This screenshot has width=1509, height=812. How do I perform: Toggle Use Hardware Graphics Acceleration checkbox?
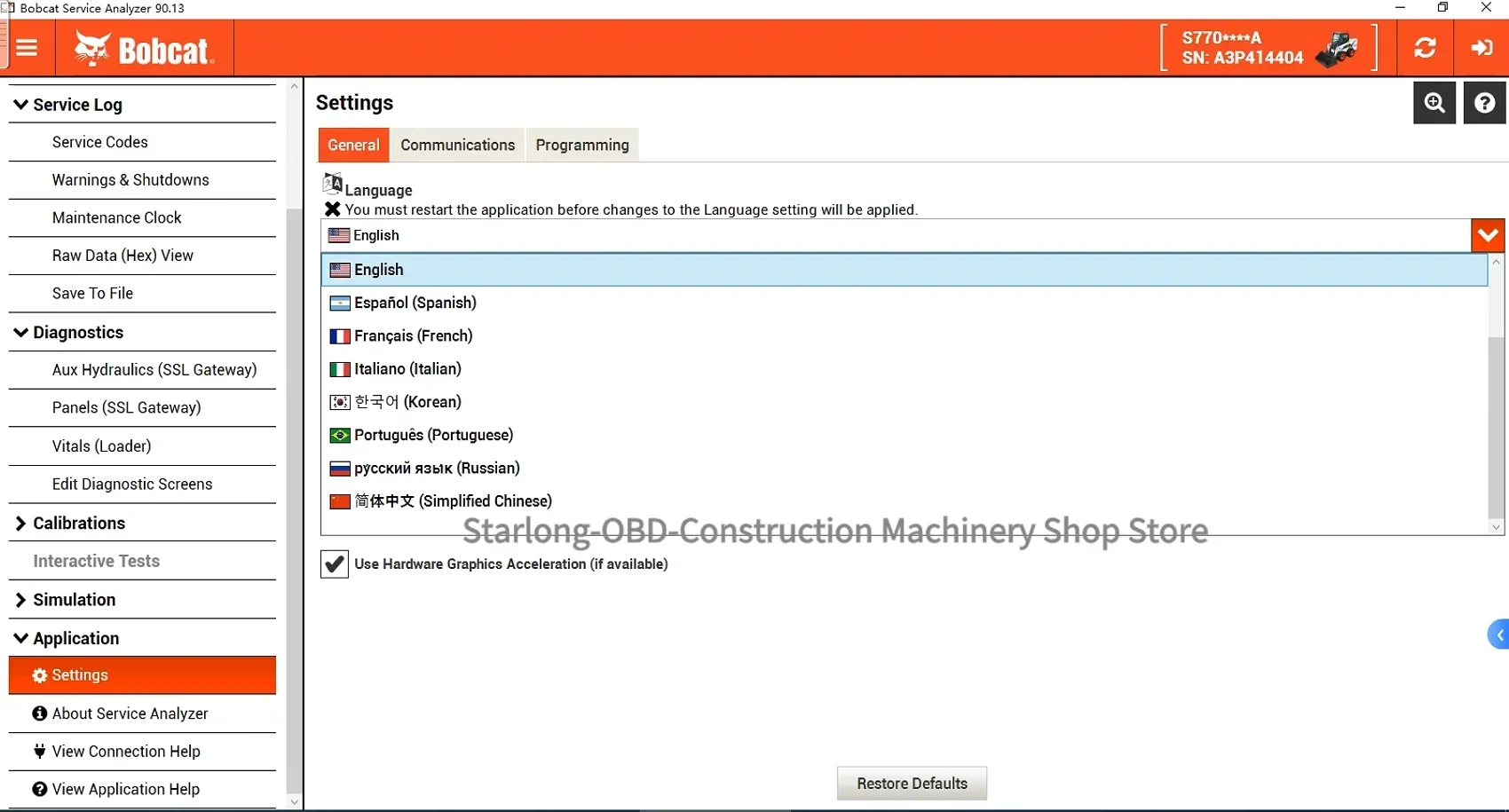pyautogui.click(x=334, y=564)
